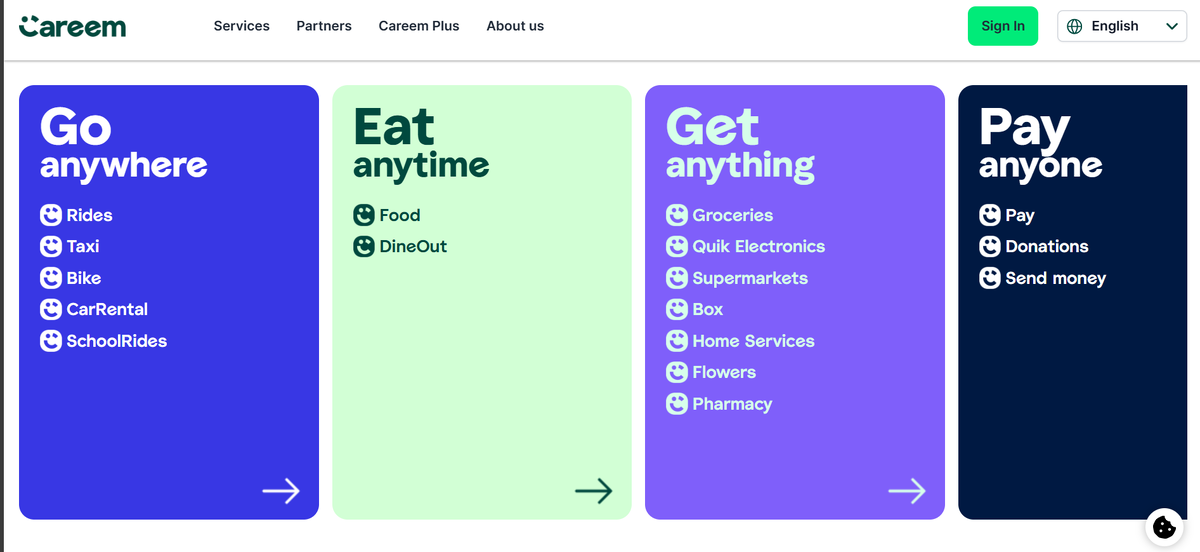Click the arrow on Go anywhere card
1200x552 pixels.
point(281,491)
